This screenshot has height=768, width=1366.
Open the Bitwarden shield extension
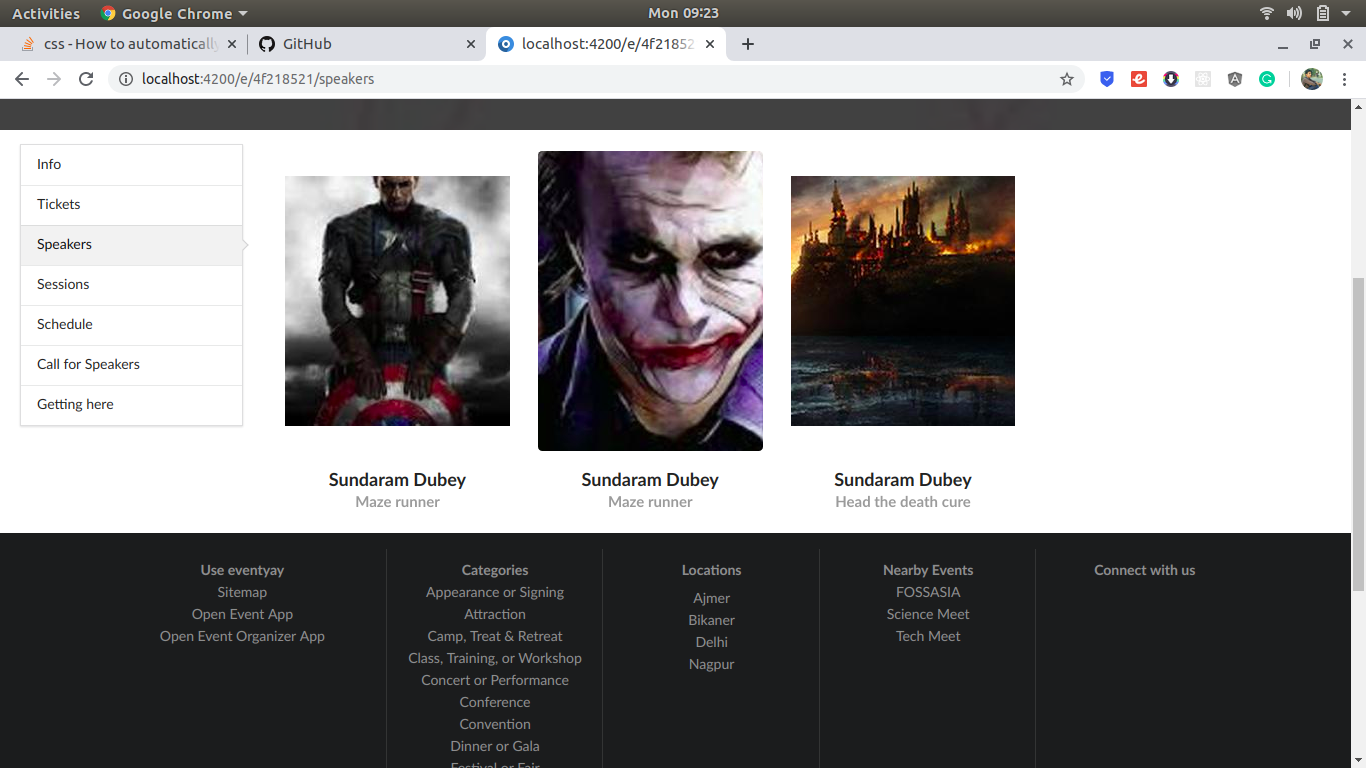(1107, 79)
